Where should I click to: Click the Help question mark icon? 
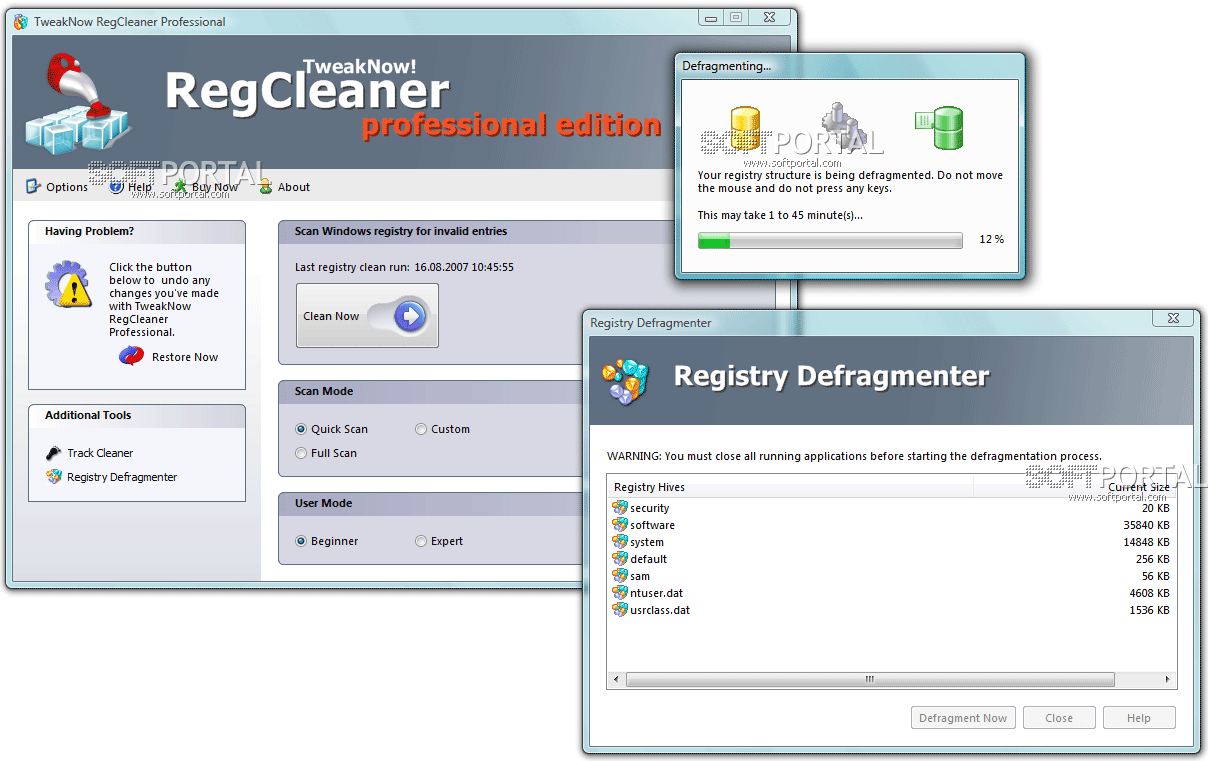pos(117,186)
